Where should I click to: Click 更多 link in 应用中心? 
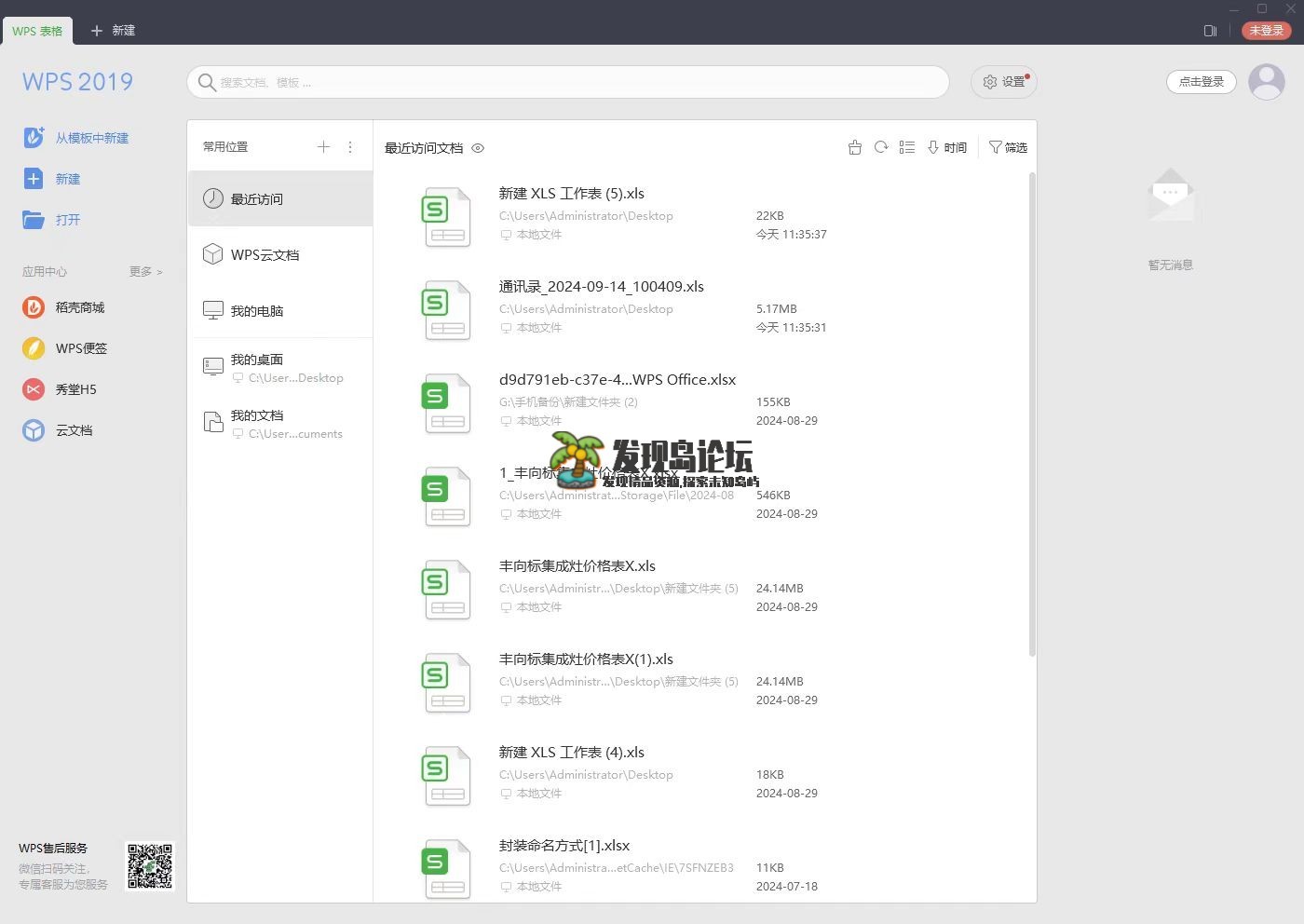coord(145,271)
